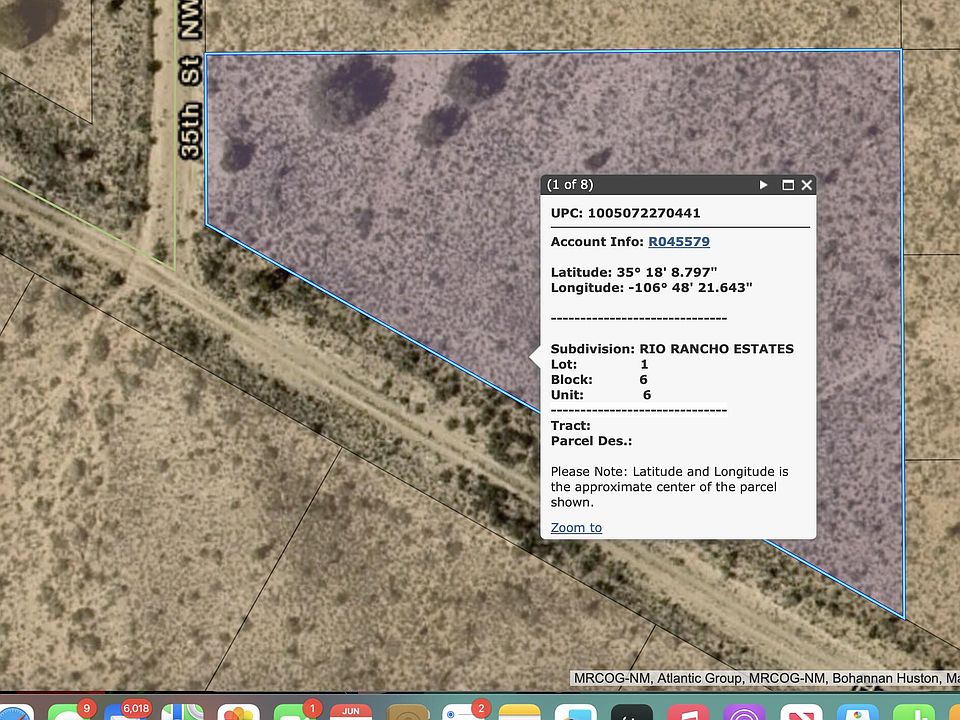Click the Tract: label
The height and width of the screenshot is (720, 960).
pyautogui.click(x=571, y=425)
